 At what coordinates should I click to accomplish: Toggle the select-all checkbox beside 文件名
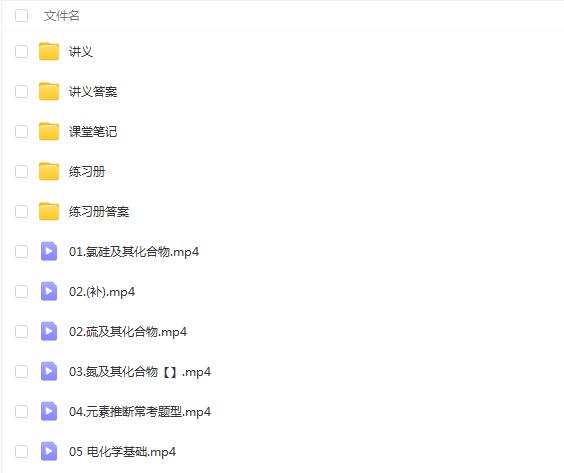pos(22,15)
